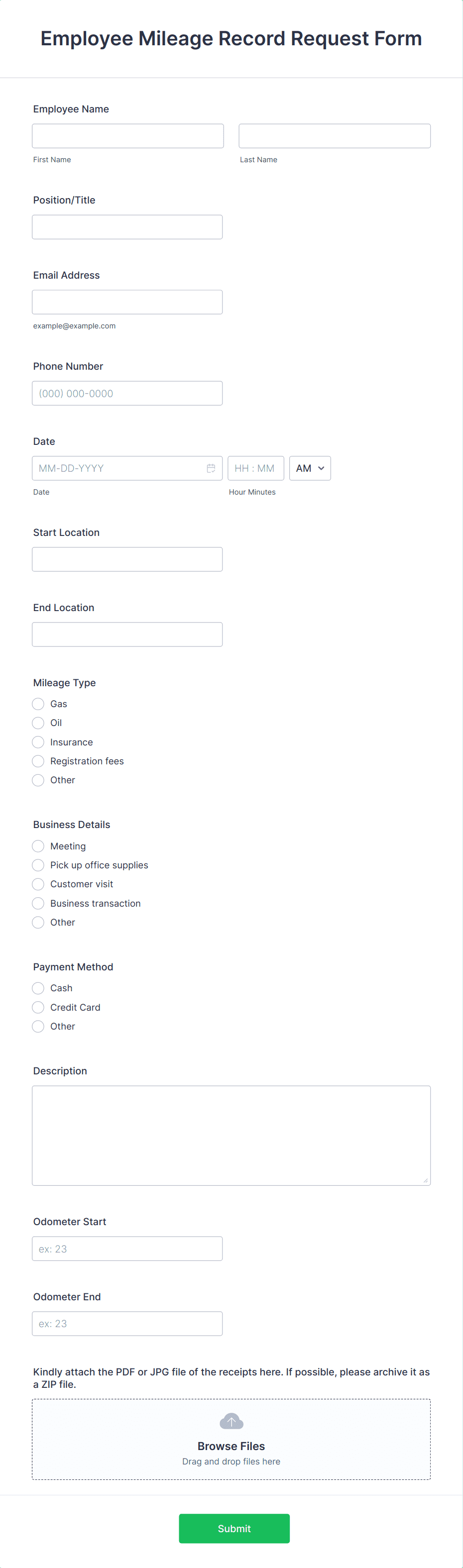Select Credit Card payment method
This screenshot has height=1568, width=463.
click(37, 1007)
